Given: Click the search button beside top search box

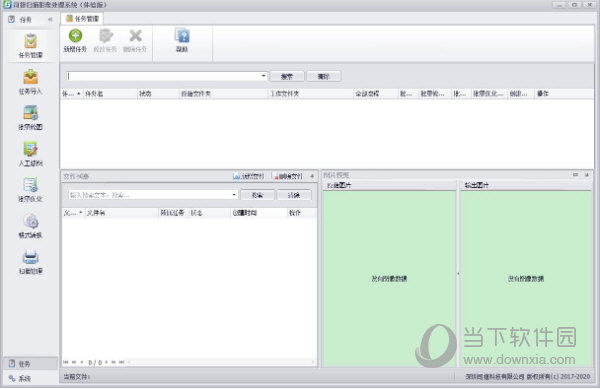Looking at the screenshot, I should point(287,76).
